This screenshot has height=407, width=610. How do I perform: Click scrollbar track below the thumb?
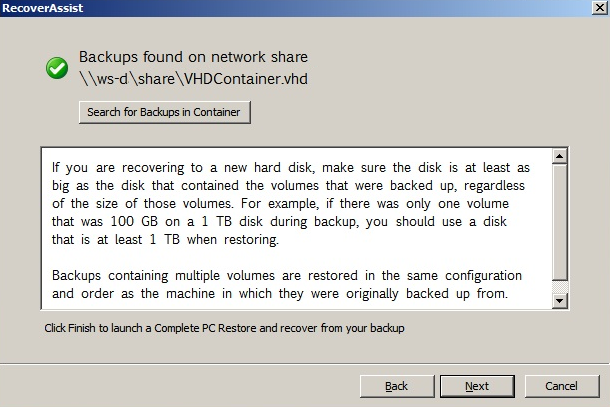559,286
